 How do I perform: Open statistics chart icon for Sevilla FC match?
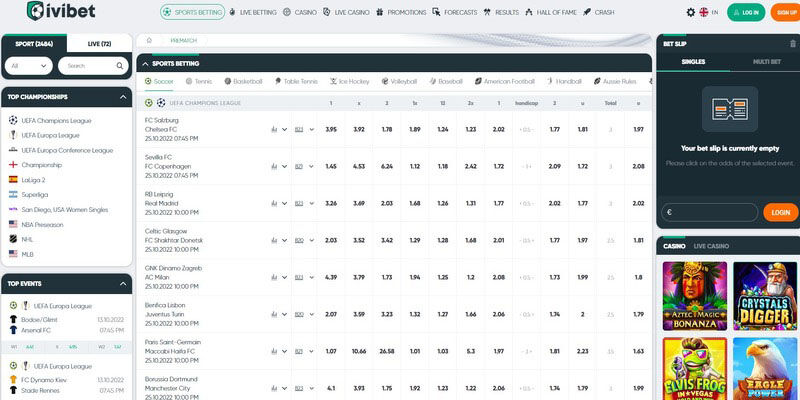coord(274,166)
